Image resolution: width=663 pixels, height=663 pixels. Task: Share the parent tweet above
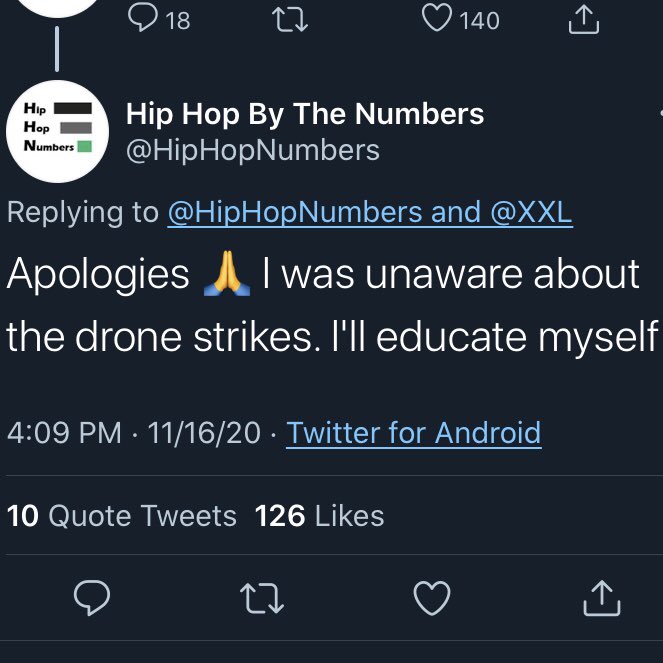coord(583,19)
